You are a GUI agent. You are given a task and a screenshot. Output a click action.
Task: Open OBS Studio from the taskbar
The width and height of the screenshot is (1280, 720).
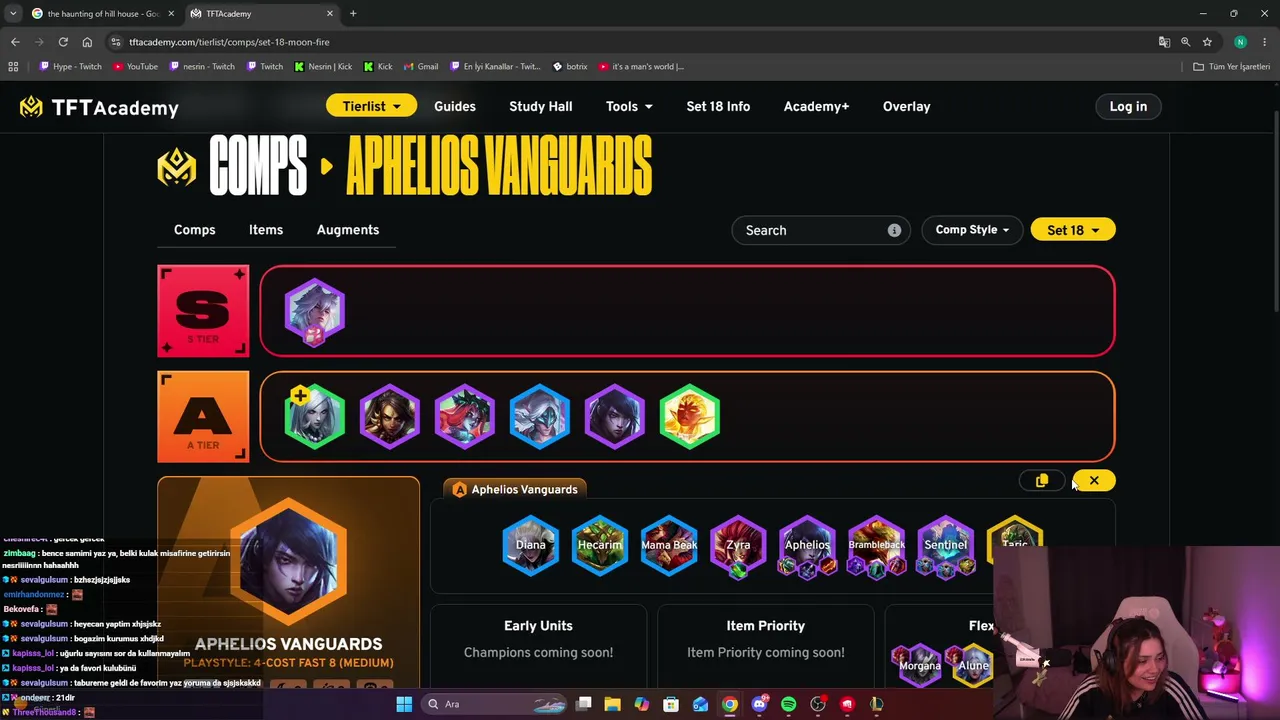point(818,704)
